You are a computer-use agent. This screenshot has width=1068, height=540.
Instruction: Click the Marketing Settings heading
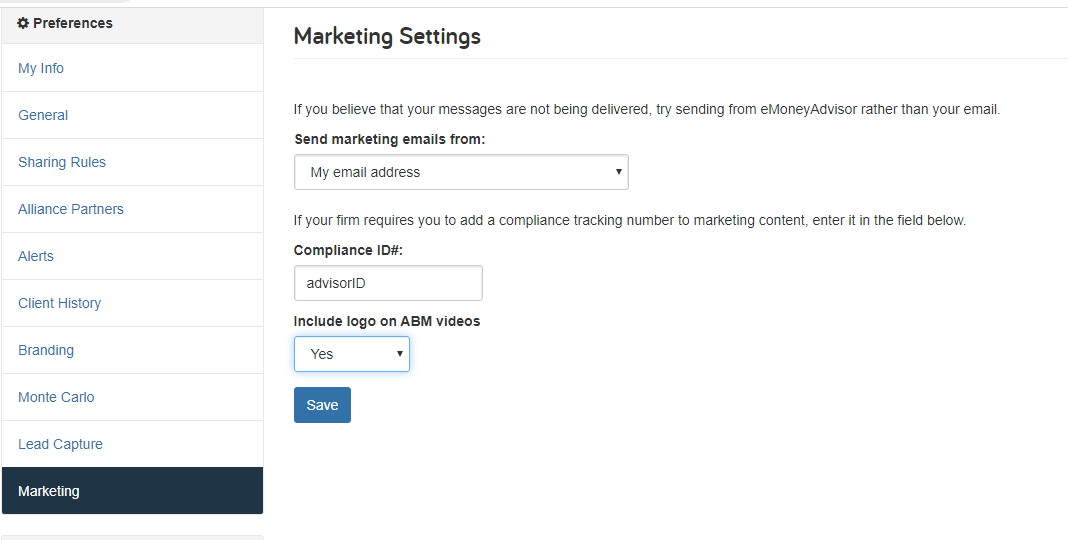click(x=387, y=36)
